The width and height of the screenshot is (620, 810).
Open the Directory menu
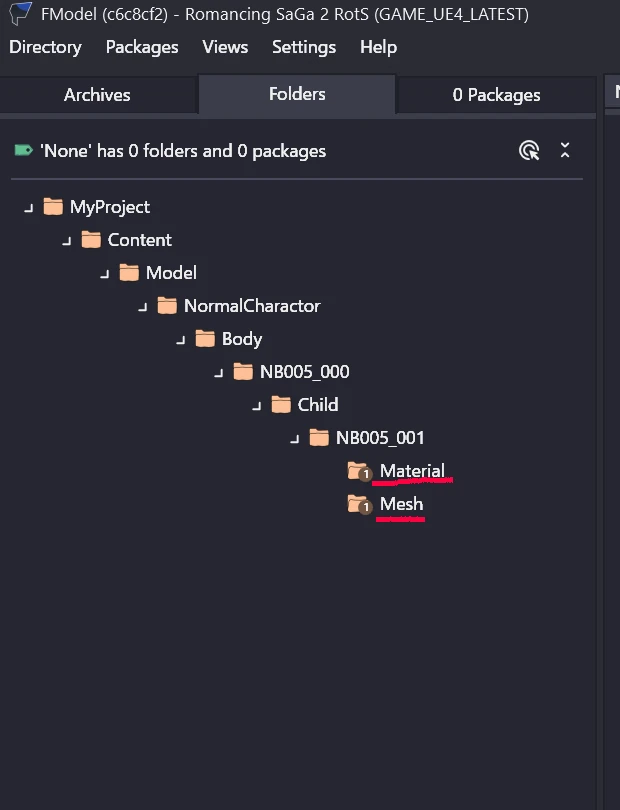click(45, 47)
